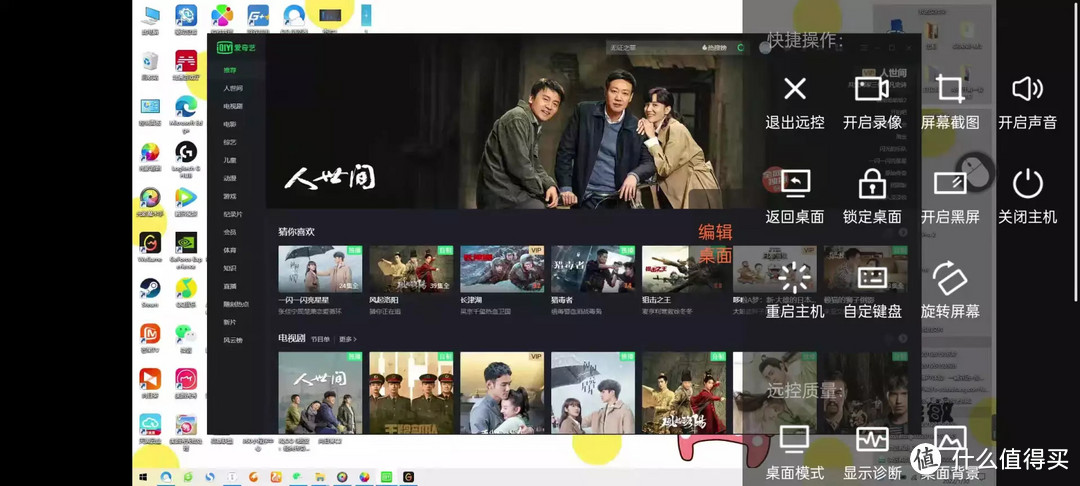Open 会员 in iQIYI sidebar
The width and height of the screenshot is (1080, 486).
click(x=229, y=232)
